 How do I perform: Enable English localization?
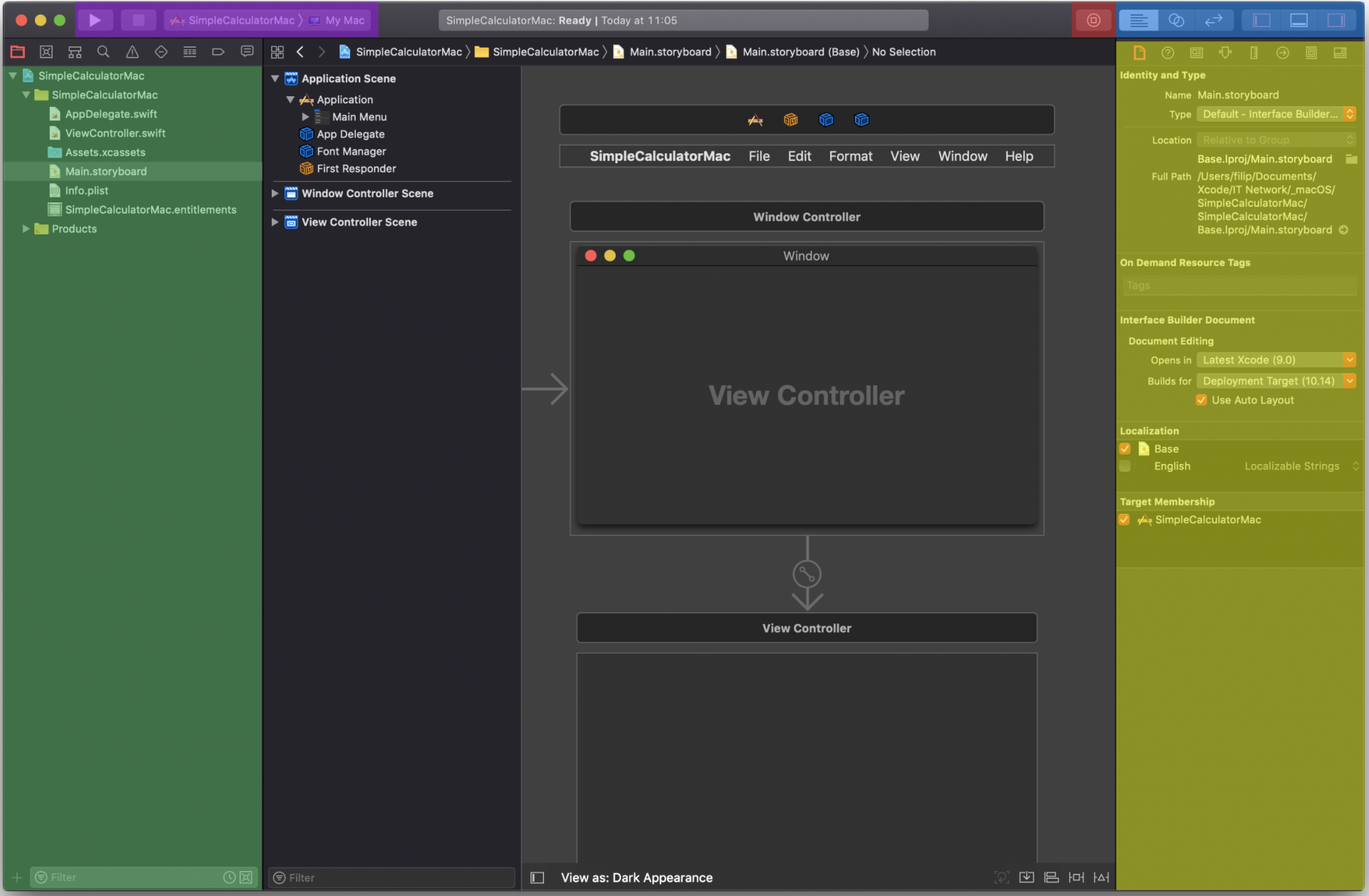1125,466
